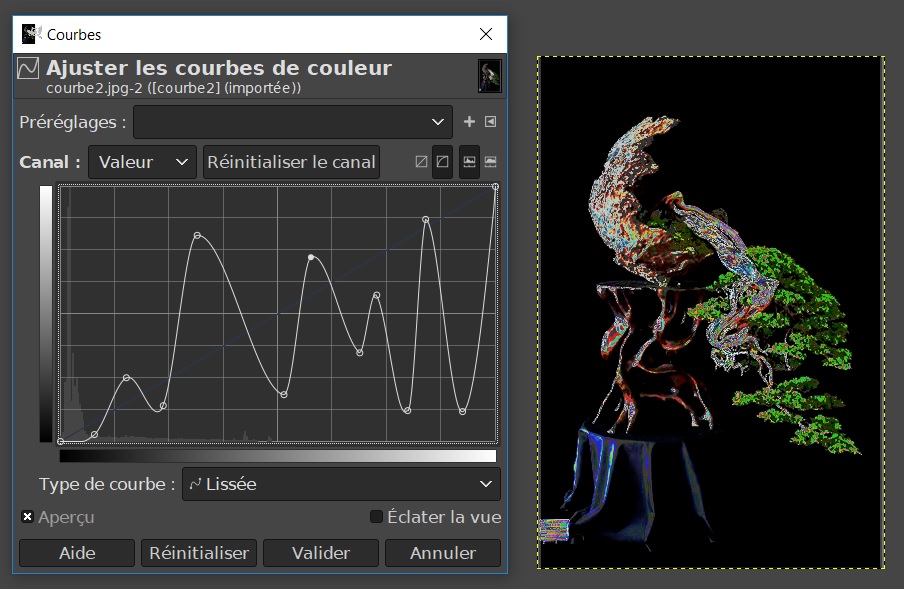Select the curve's bottom-left origin point
The image size is (904, 589).
(x=61, y=441)
